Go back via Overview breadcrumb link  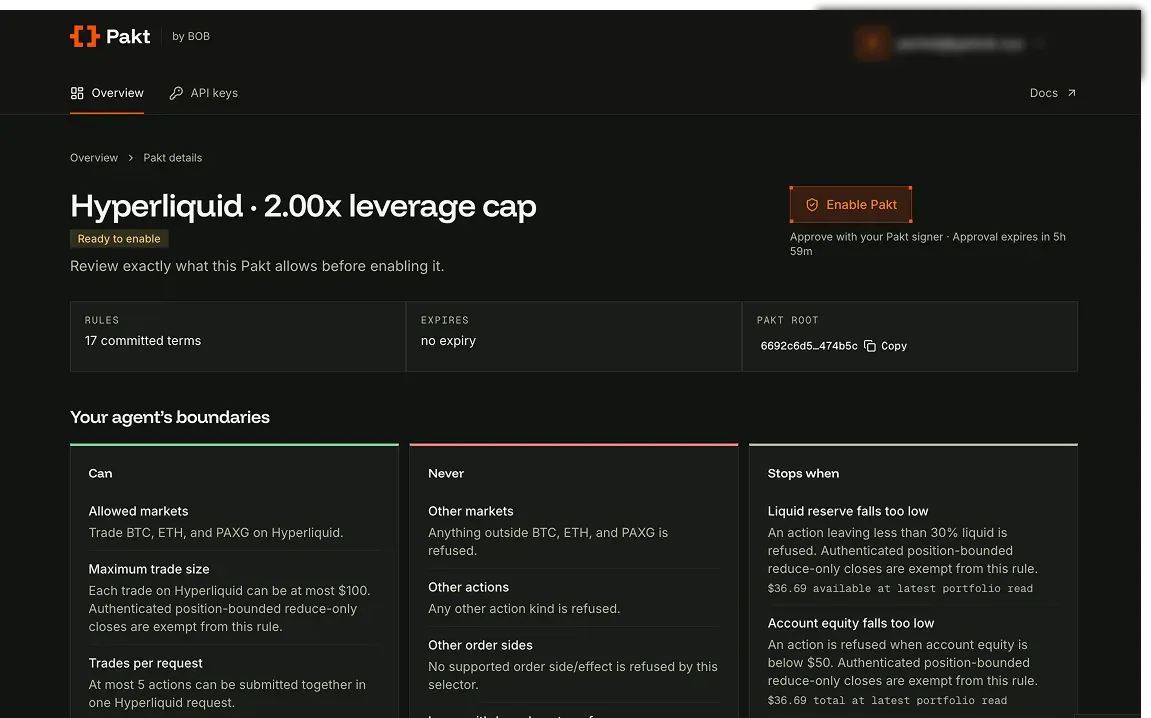coord(94,158)
